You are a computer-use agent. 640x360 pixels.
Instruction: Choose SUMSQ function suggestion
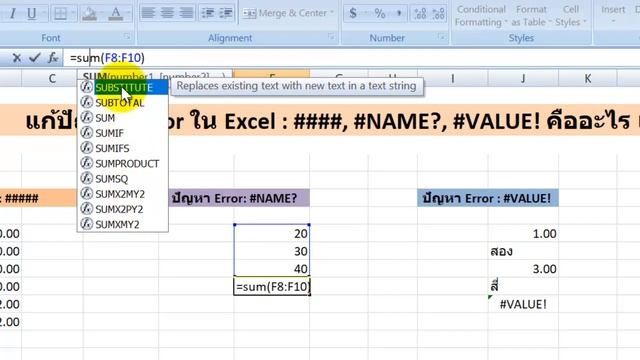123,179
